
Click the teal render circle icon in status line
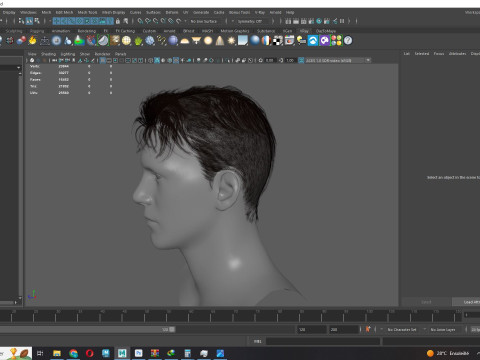pyautogui.click(x=319, y=21)
